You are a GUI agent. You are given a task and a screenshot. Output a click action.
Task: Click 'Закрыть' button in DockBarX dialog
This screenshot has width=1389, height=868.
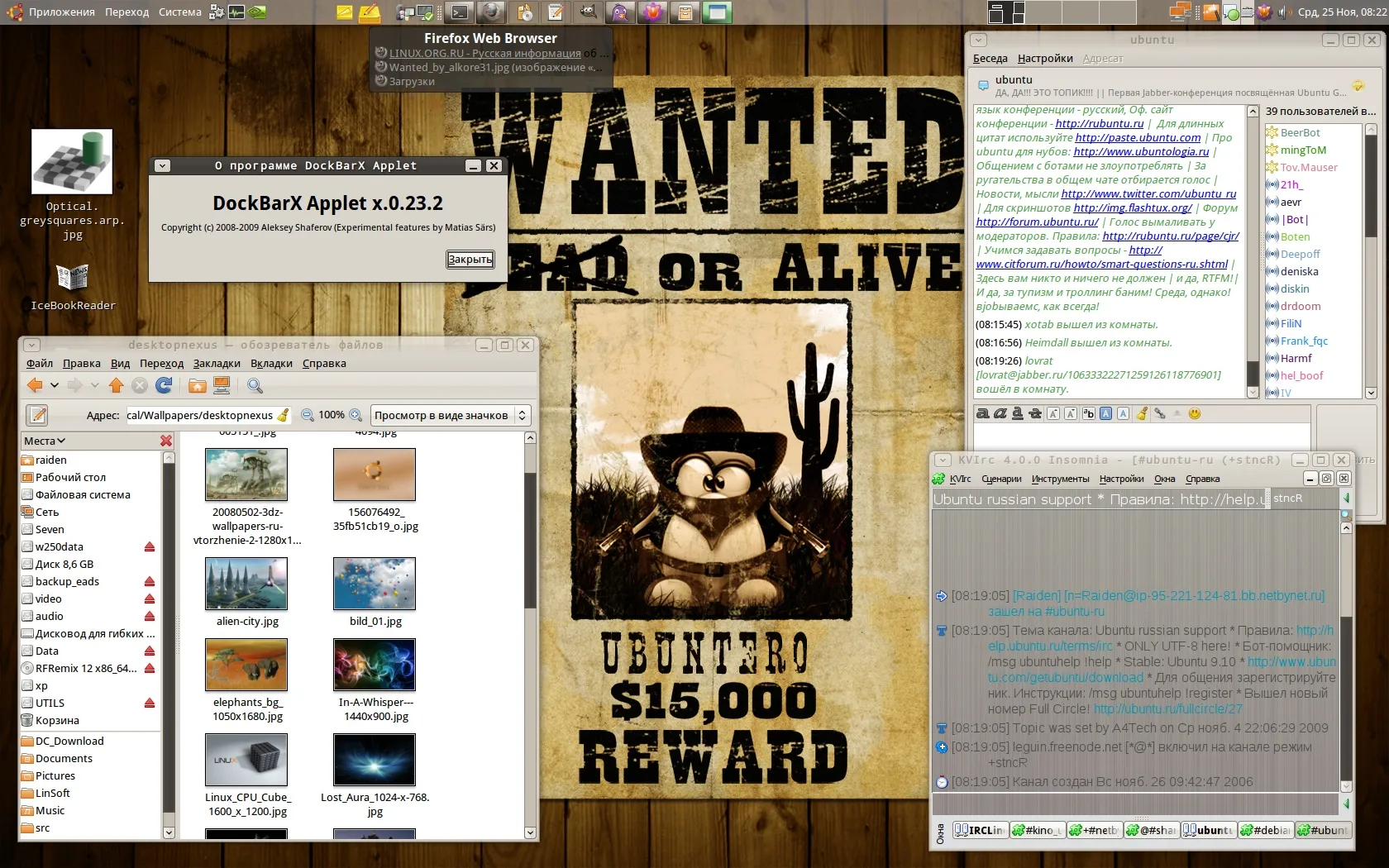(470, 259)
